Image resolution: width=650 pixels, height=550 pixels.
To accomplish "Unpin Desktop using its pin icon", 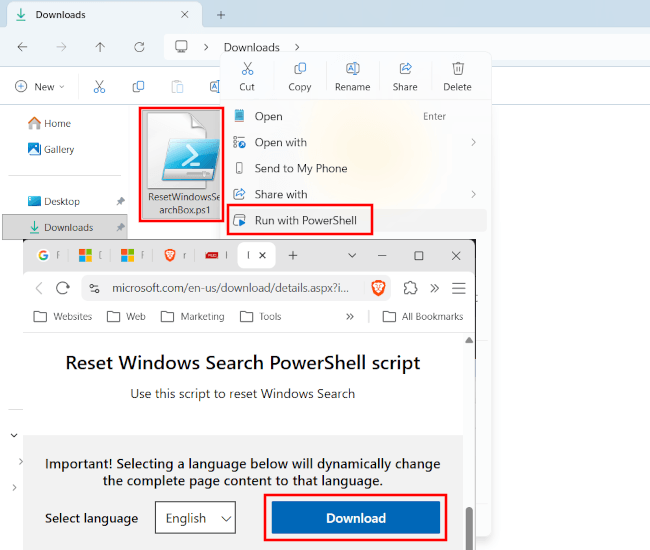I will [120, 201].
